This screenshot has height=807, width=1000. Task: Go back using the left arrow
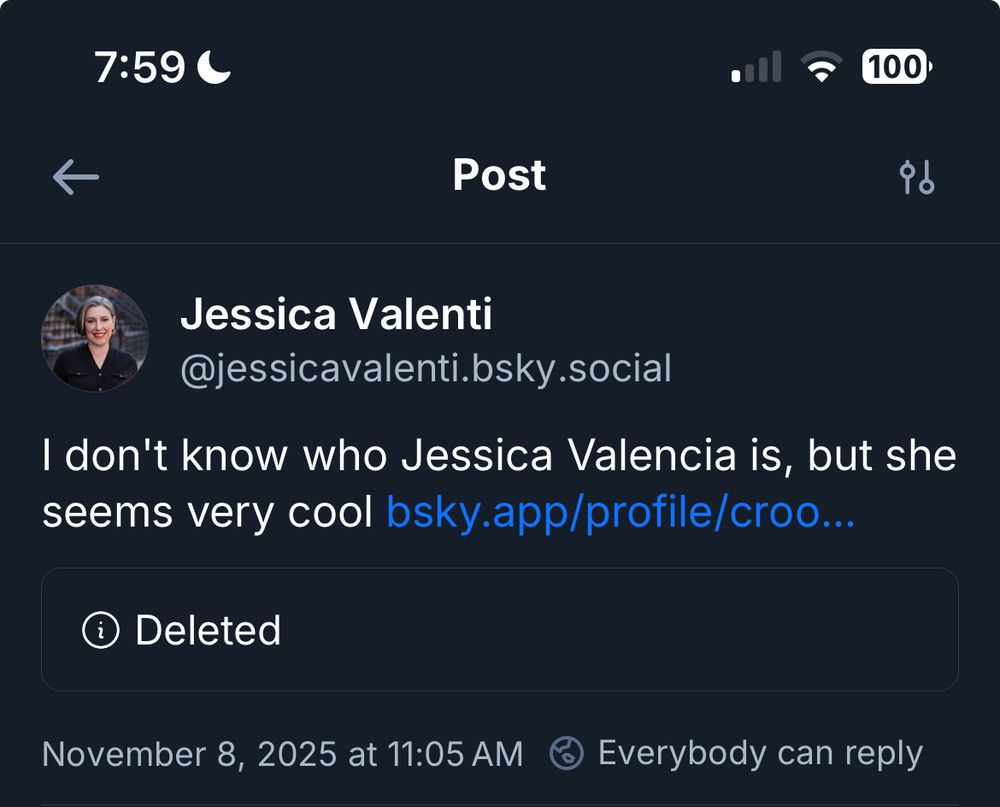click(x=76, y=178)
